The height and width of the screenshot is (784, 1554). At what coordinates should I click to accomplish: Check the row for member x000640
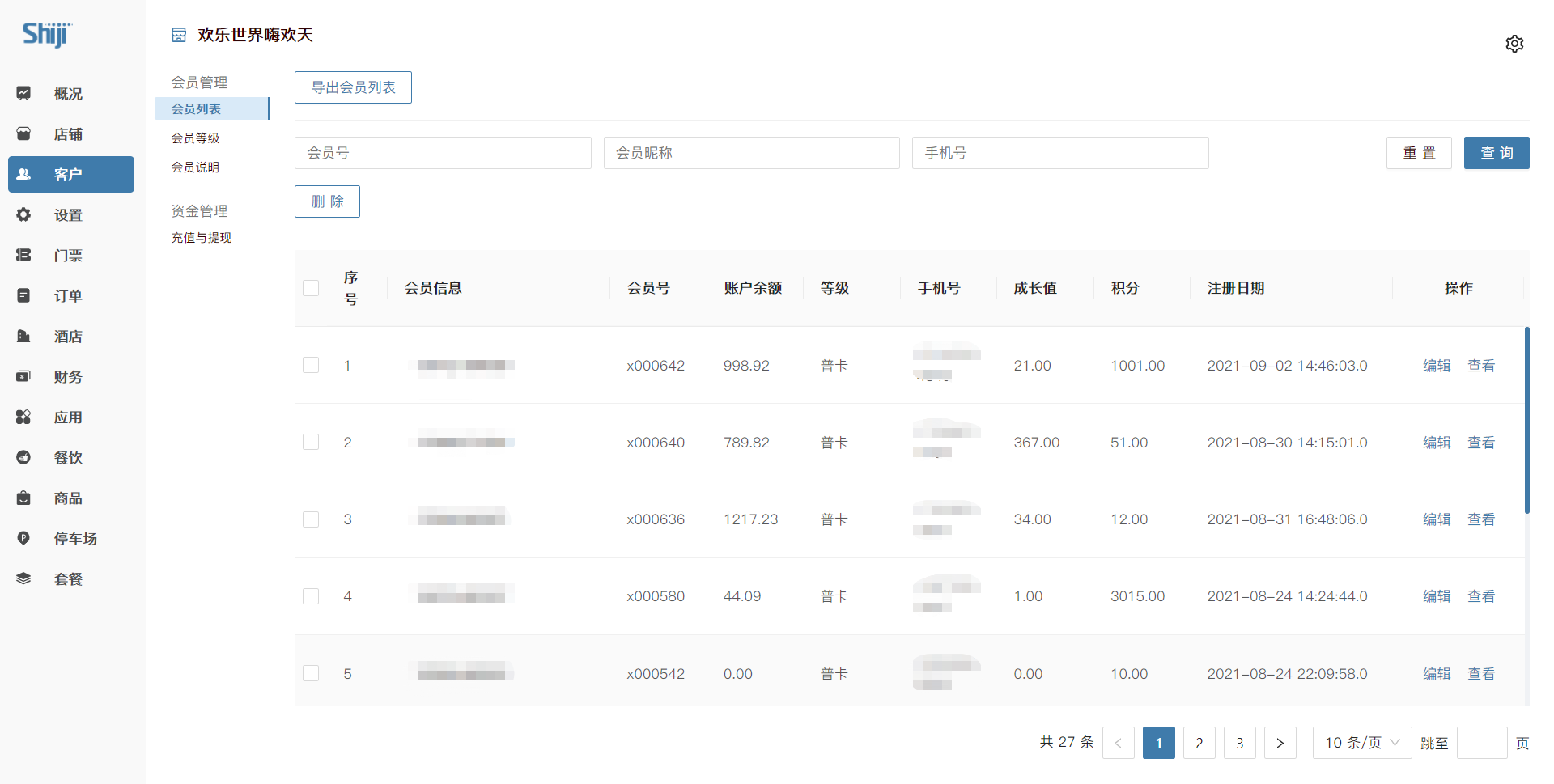[x=311, y=442]
